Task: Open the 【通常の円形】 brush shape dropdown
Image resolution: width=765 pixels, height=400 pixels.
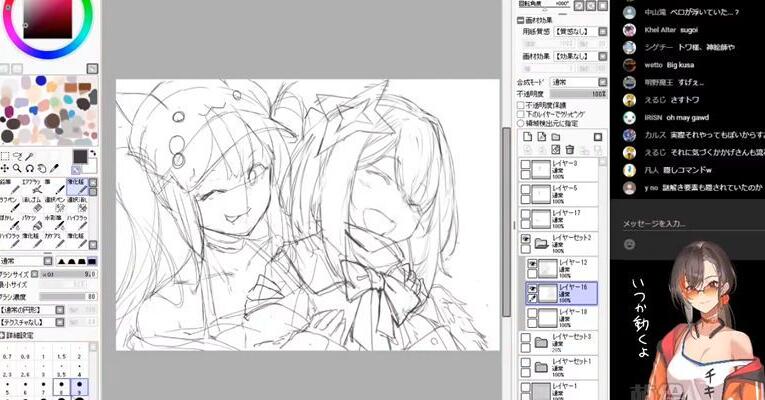Action: pos(32,310)
